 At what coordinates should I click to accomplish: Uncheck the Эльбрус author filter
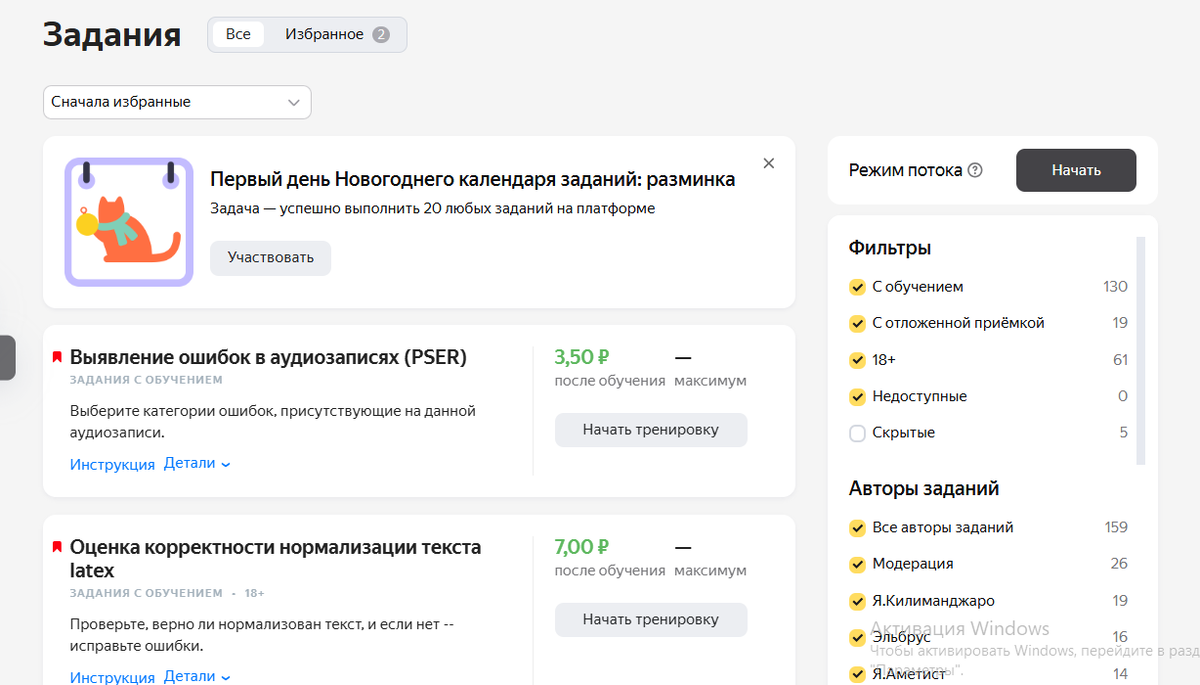(857, 637)
